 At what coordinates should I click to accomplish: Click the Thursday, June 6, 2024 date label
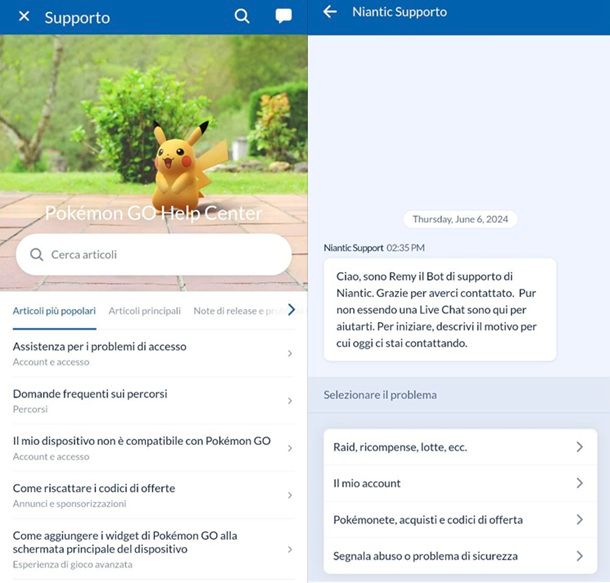[460, 219]
